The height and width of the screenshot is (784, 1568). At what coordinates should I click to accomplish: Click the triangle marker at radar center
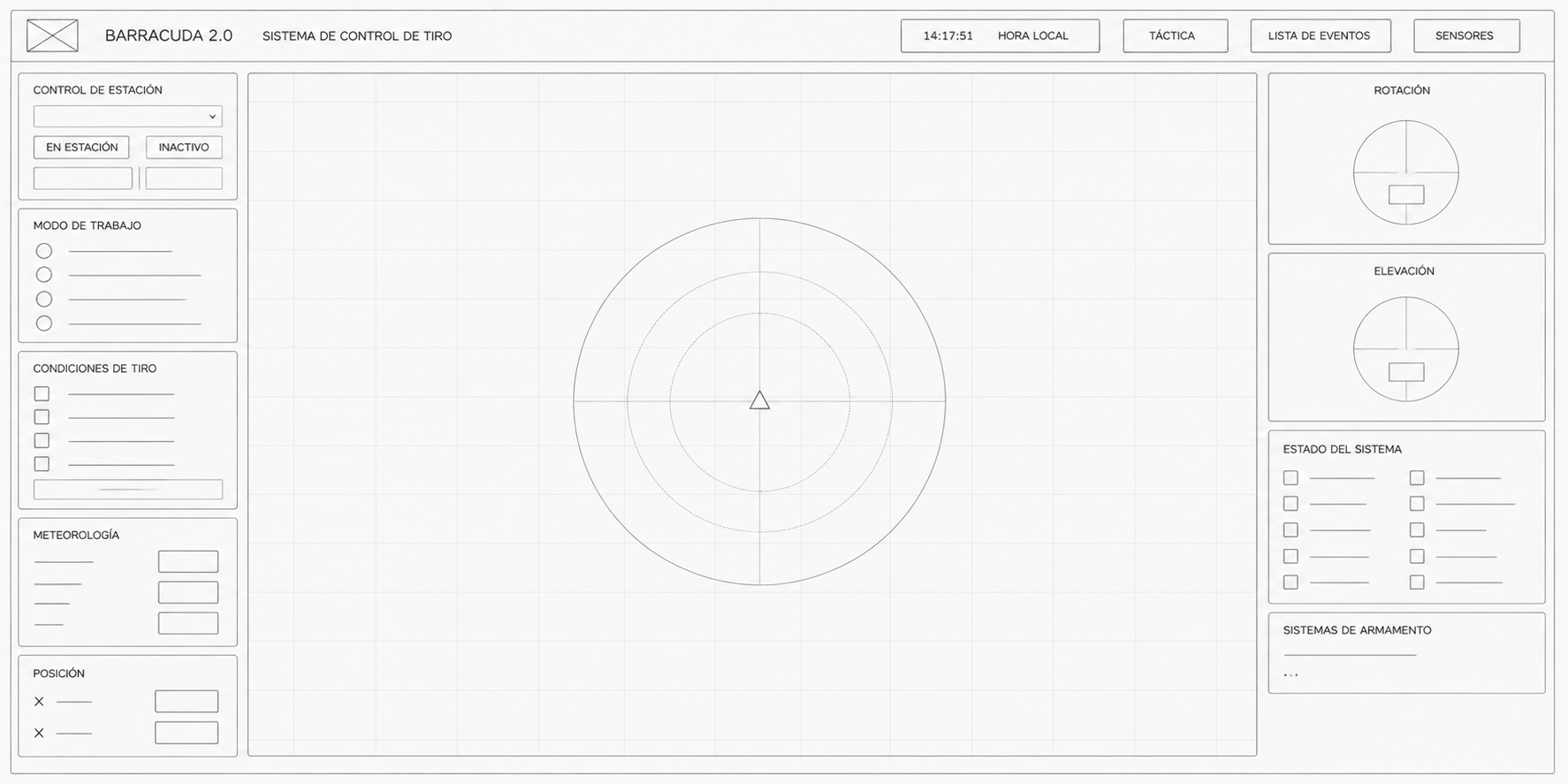click(759, 400)
